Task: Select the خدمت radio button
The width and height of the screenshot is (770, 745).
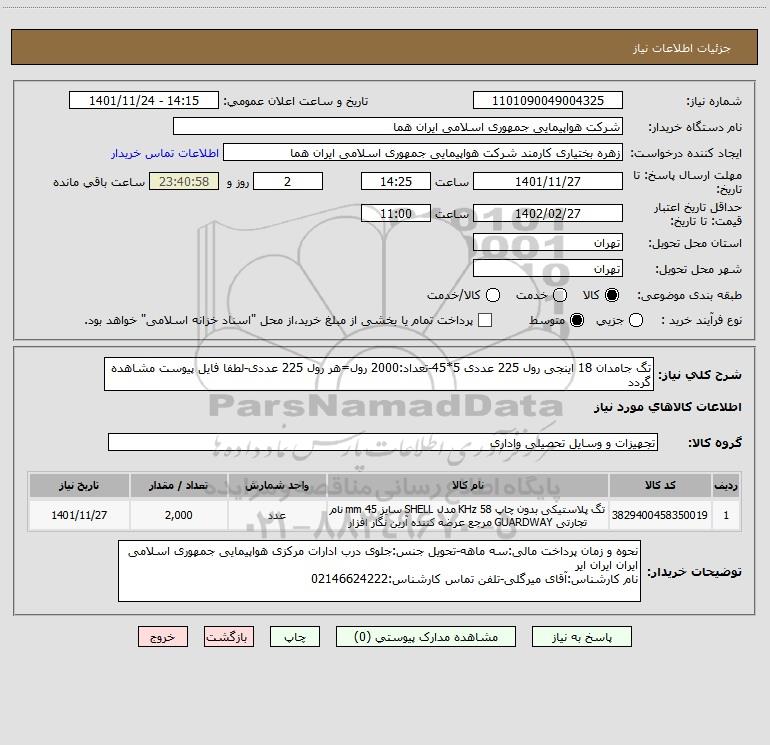Action: [560, 295]
